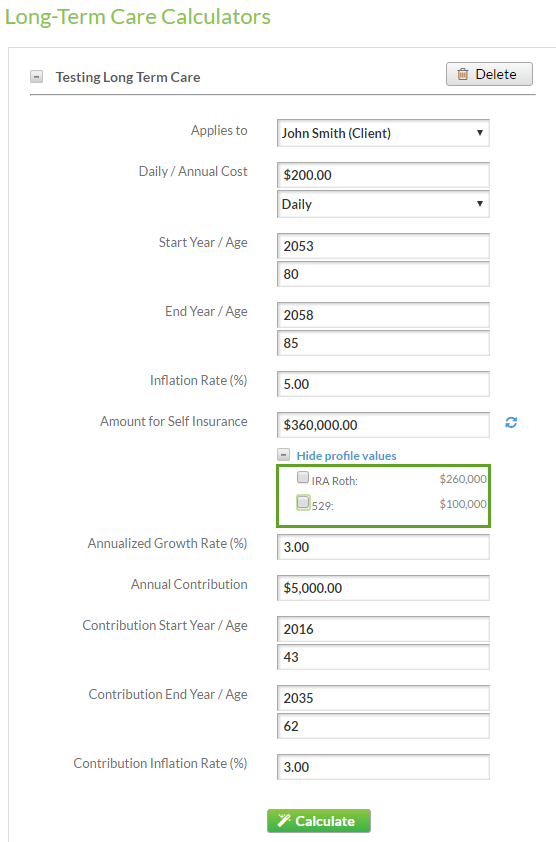Check the 529 account checkbox
Image resolution: width=556 pixels, height=842 pixels.
click(x=303, y=502)
